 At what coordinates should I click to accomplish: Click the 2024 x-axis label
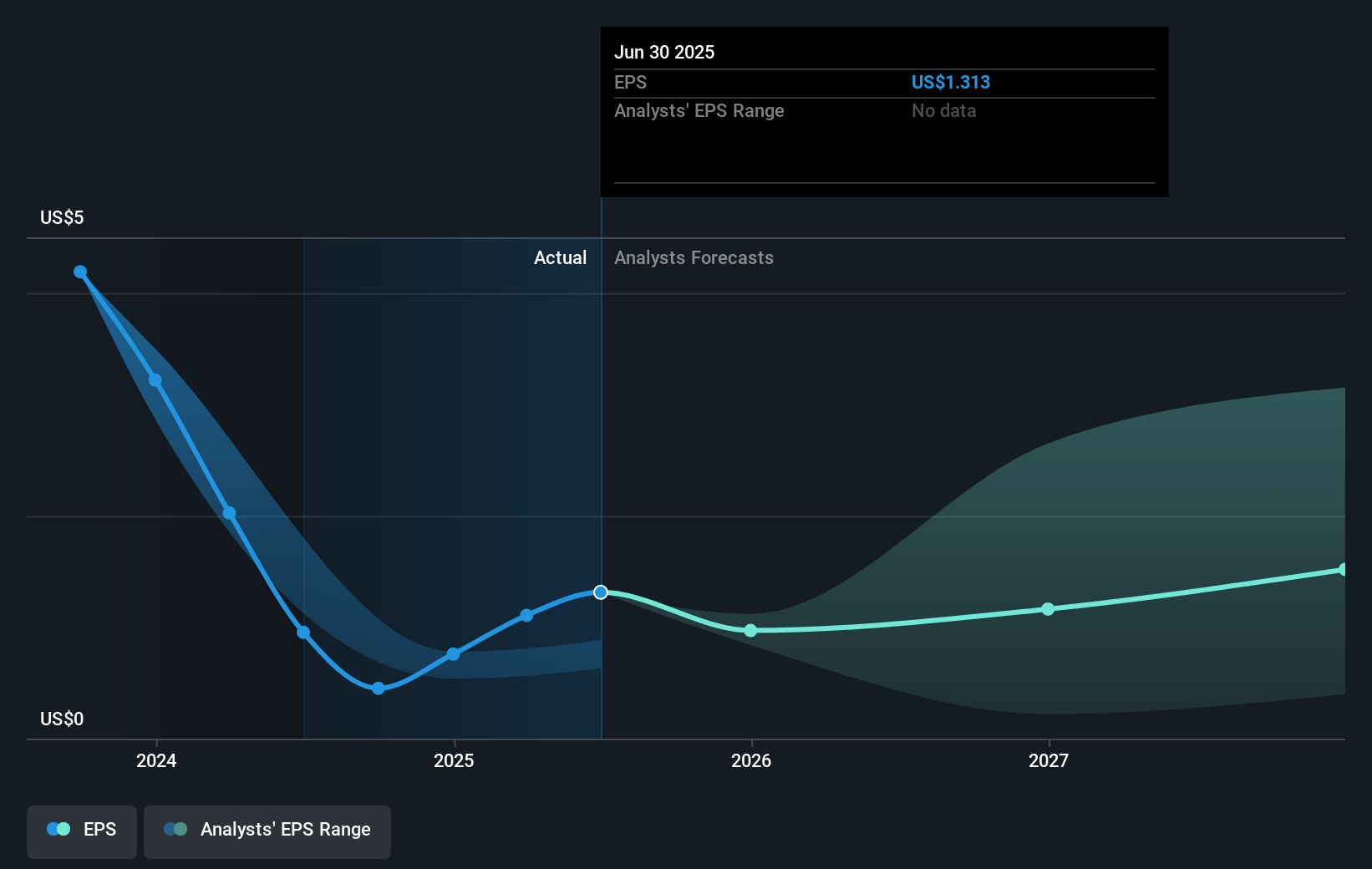pyautogui.click(x=156, y=760)
